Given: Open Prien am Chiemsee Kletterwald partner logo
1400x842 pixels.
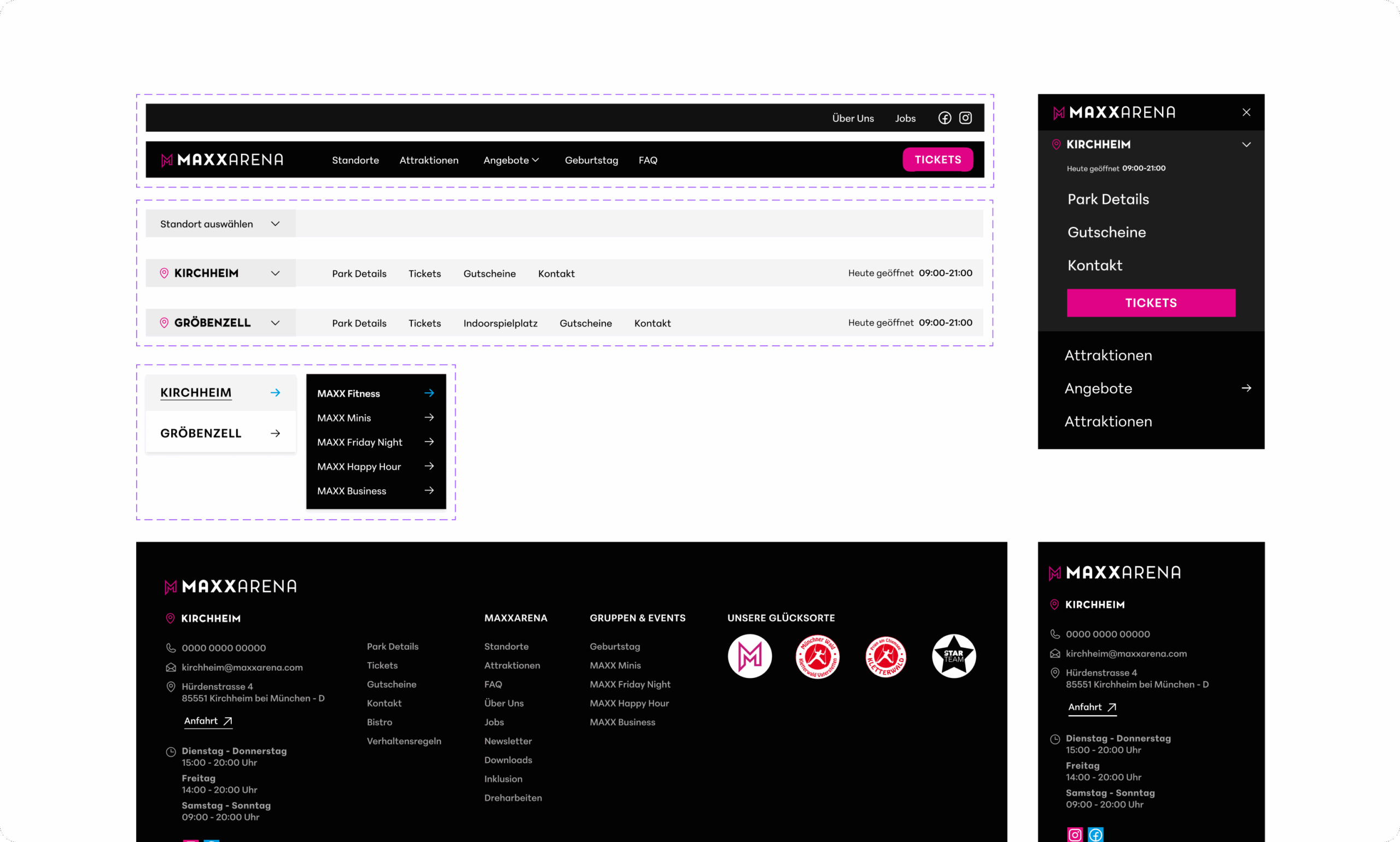Looking at the screenshot, I should click(886, 657).
